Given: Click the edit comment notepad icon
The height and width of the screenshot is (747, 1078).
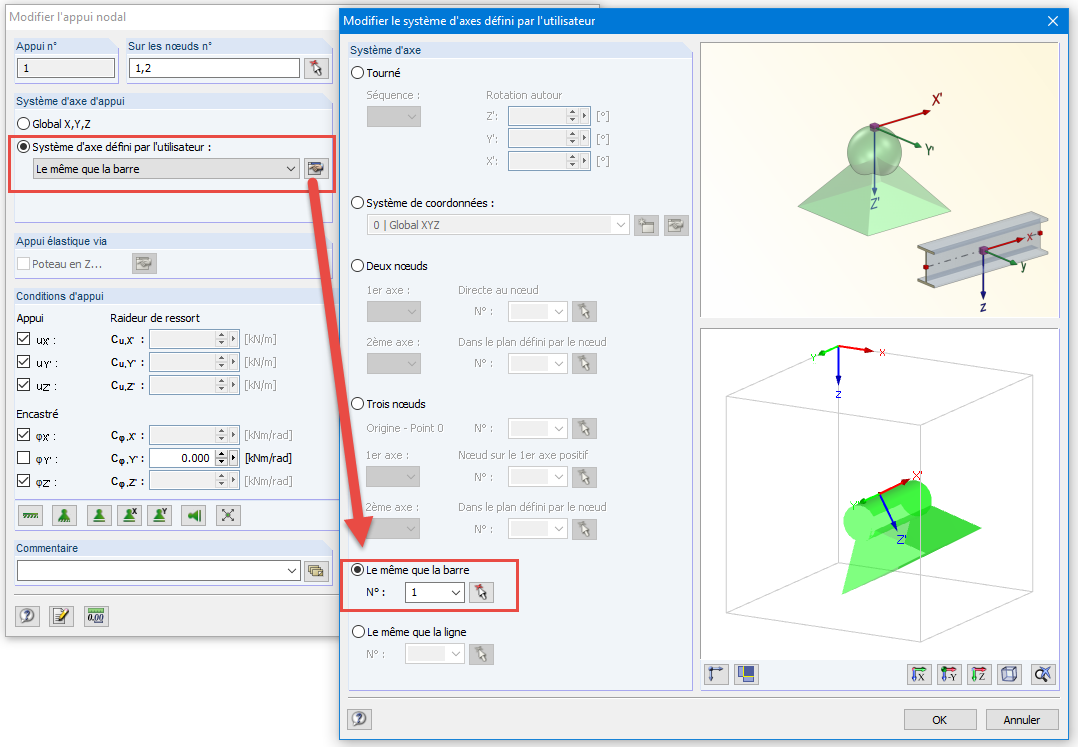Looking at the screenshot, I should [61, 616].
